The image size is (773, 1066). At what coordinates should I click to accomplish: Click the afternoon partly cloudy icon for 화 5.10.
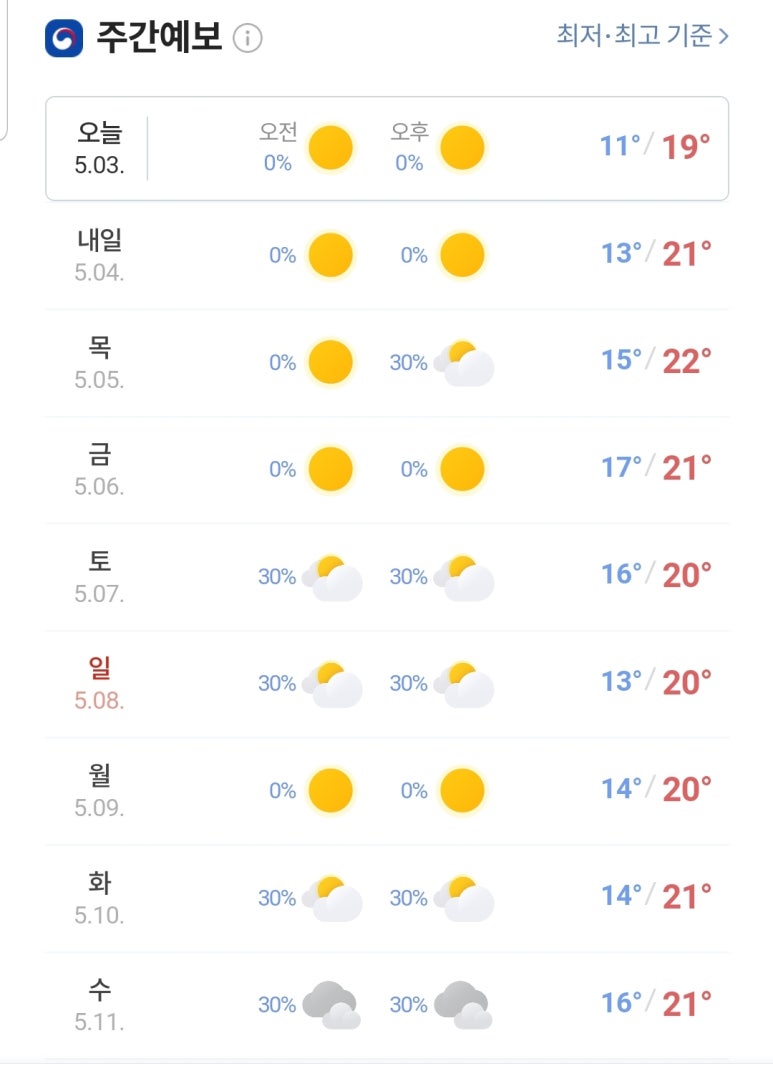click(464, 899)
